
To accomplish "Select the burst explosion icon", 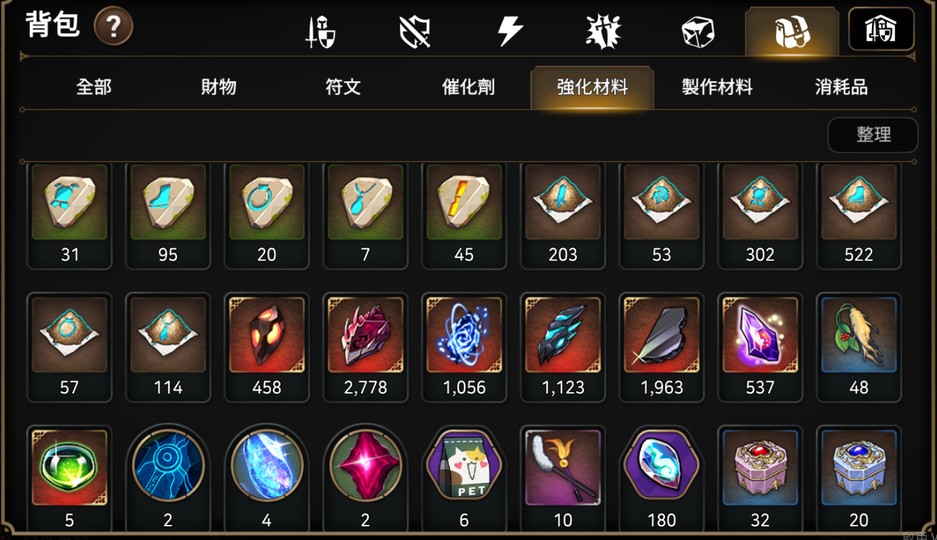I will point(604,31).
